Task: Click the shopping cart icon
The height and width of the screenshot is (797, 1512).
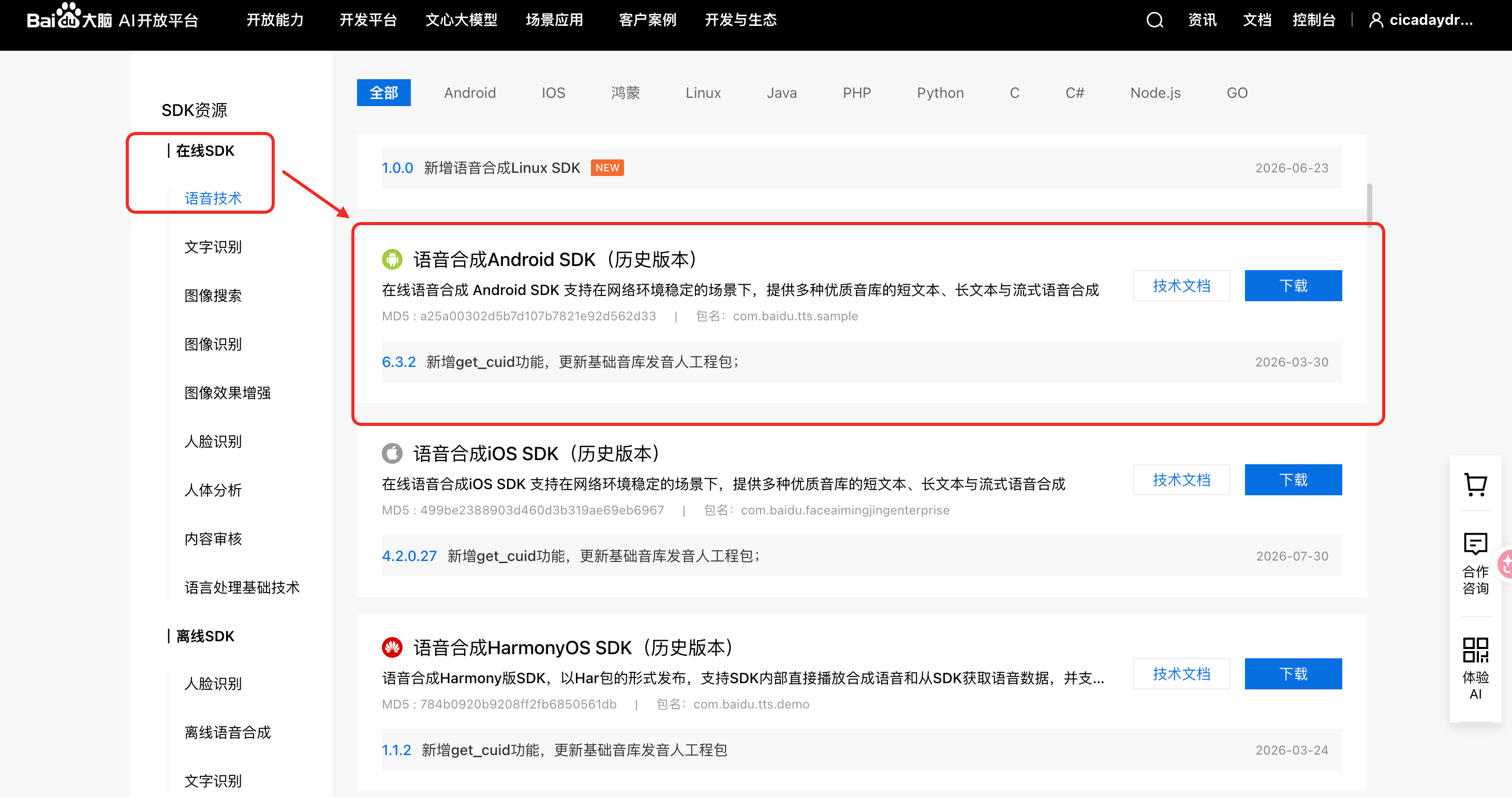Action: click(1475, 484)
